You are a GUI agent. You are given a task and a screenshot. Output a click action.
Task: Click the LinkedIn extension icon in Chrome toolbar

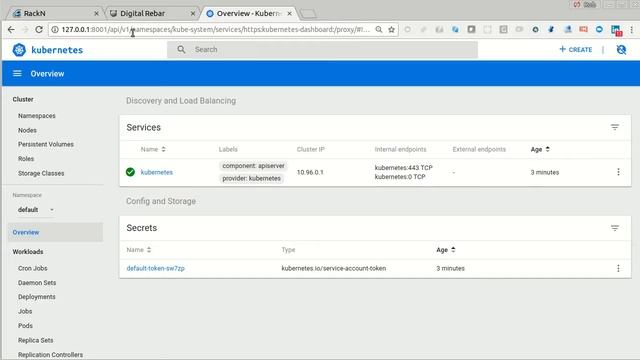[616, 30]
